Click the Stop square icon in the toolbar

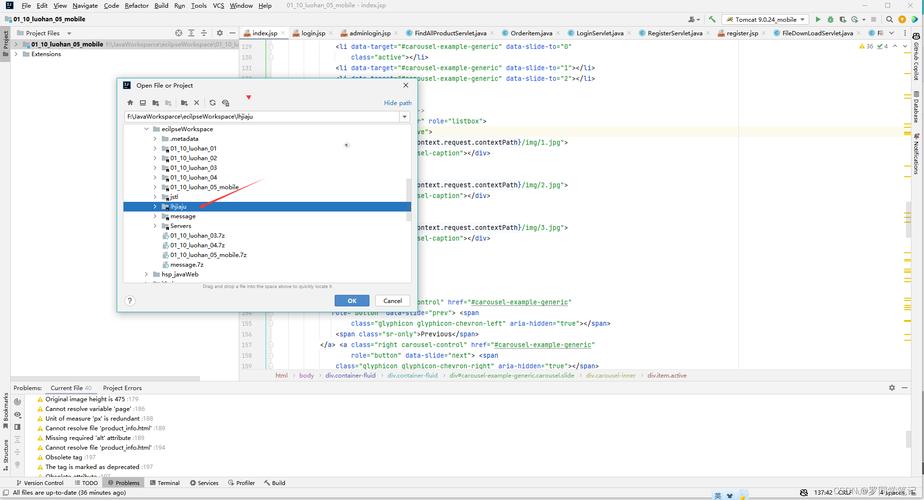[874, 19]
